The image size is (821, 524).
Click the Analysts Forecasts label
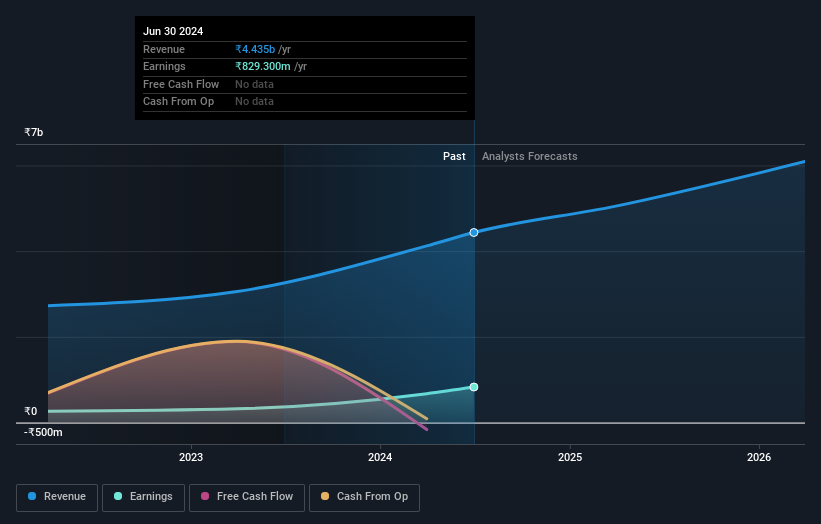click(x=529, y=157)
